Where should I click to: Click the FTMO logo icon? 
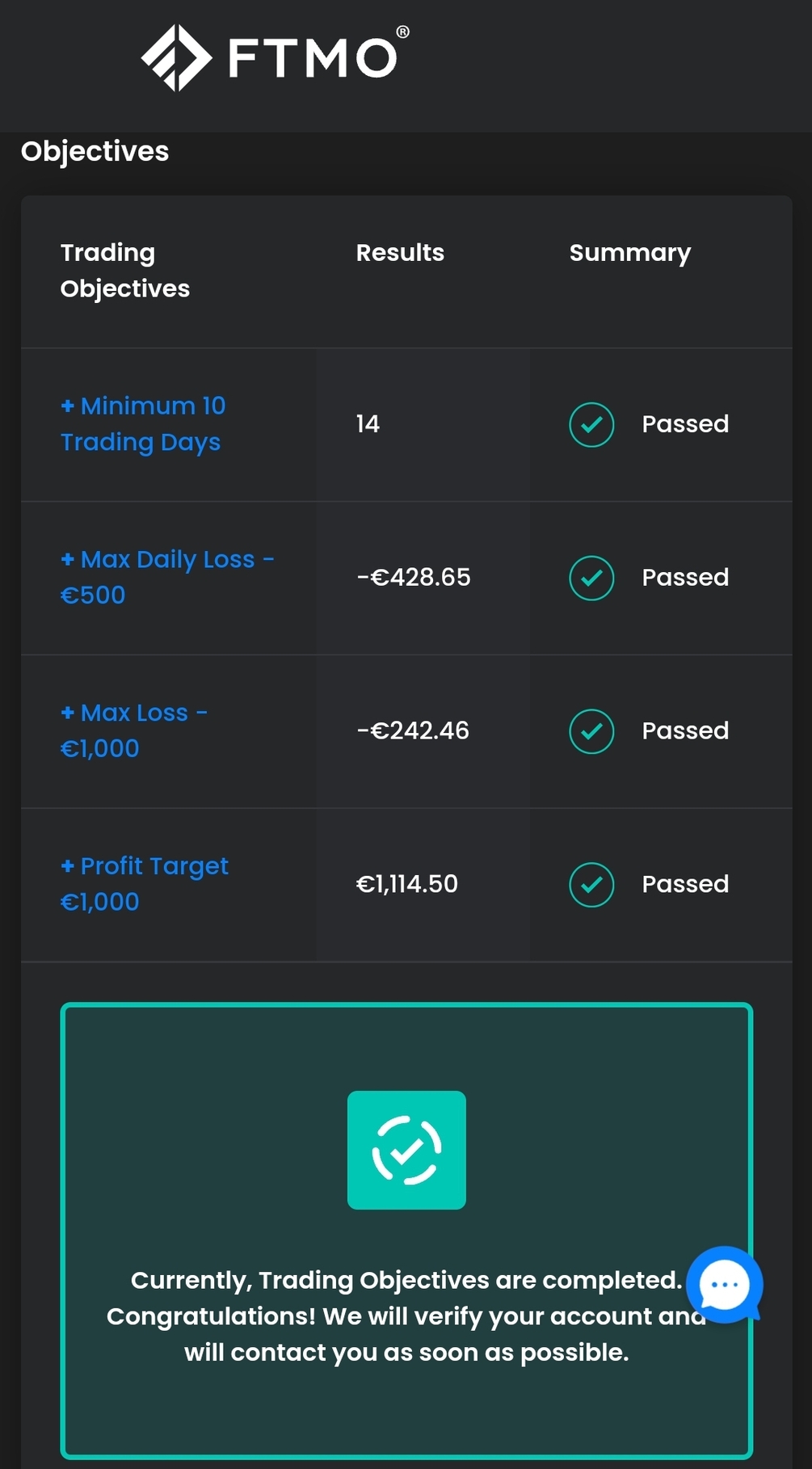click(x=176, y=57)
